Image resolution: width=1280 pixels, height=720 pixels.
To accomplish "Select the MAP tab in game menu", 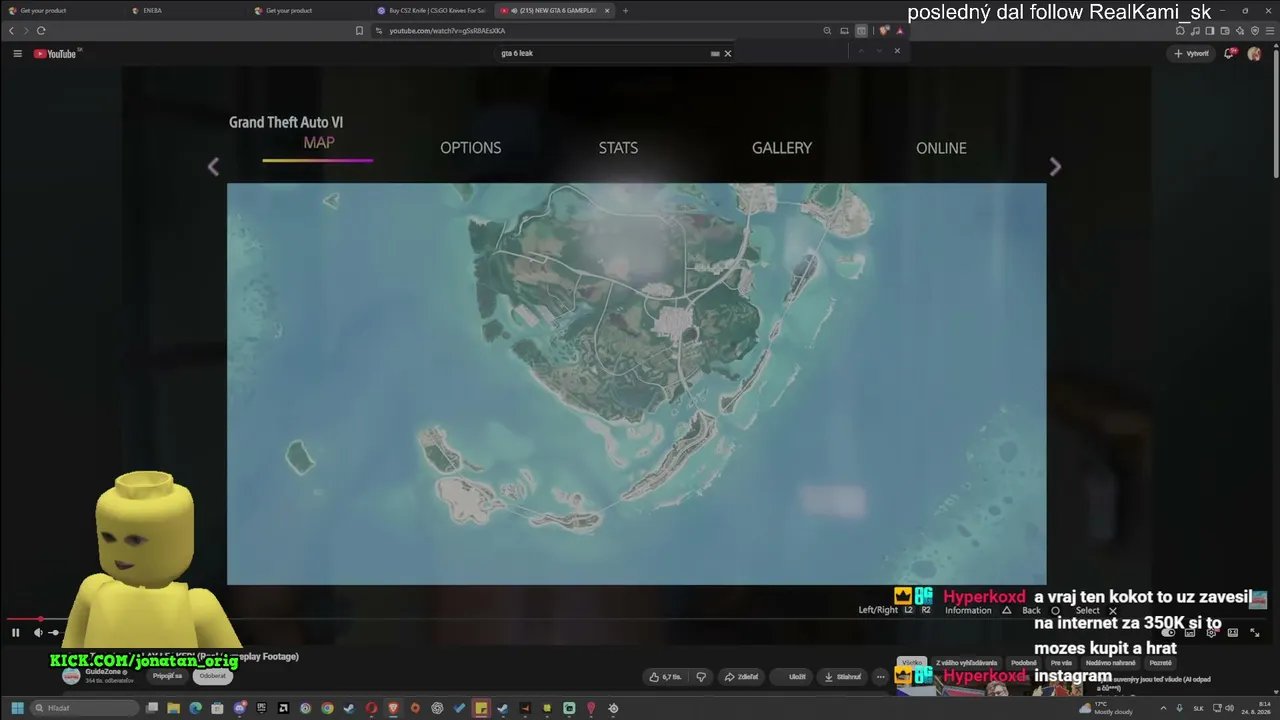I will 318,143.
